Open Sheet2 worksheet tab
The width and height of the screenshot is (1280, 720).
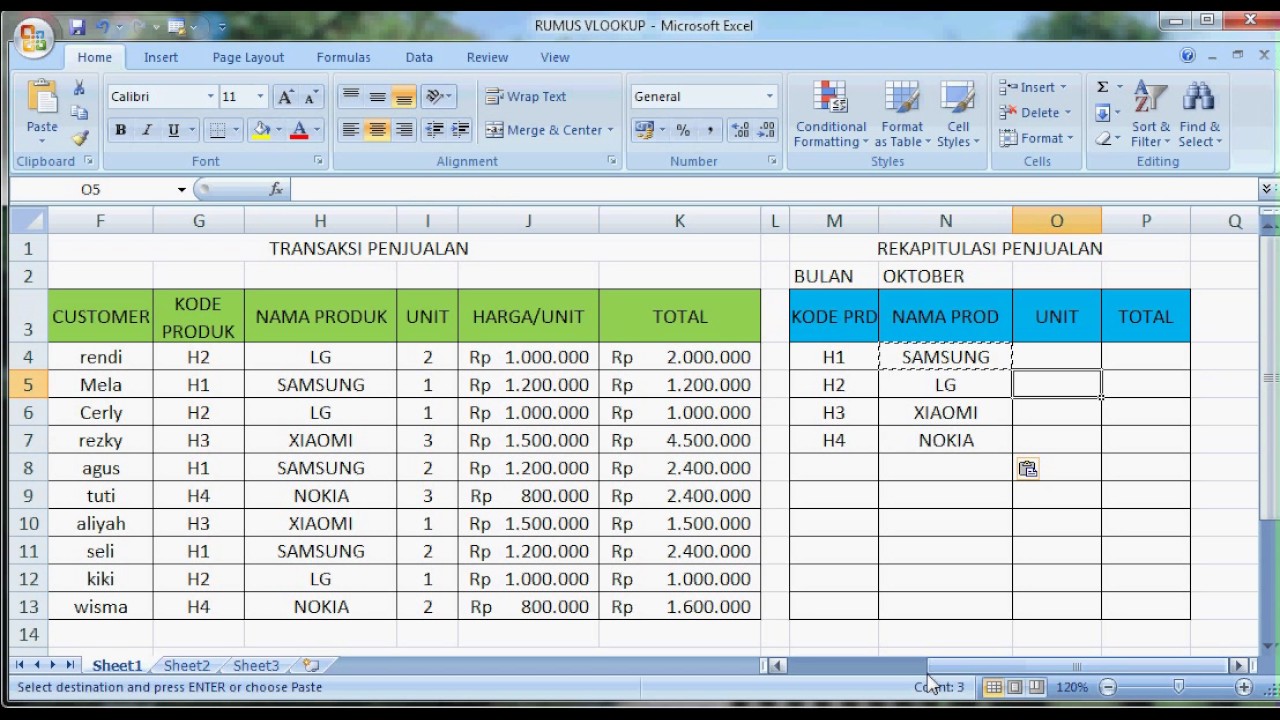(187, 665)
